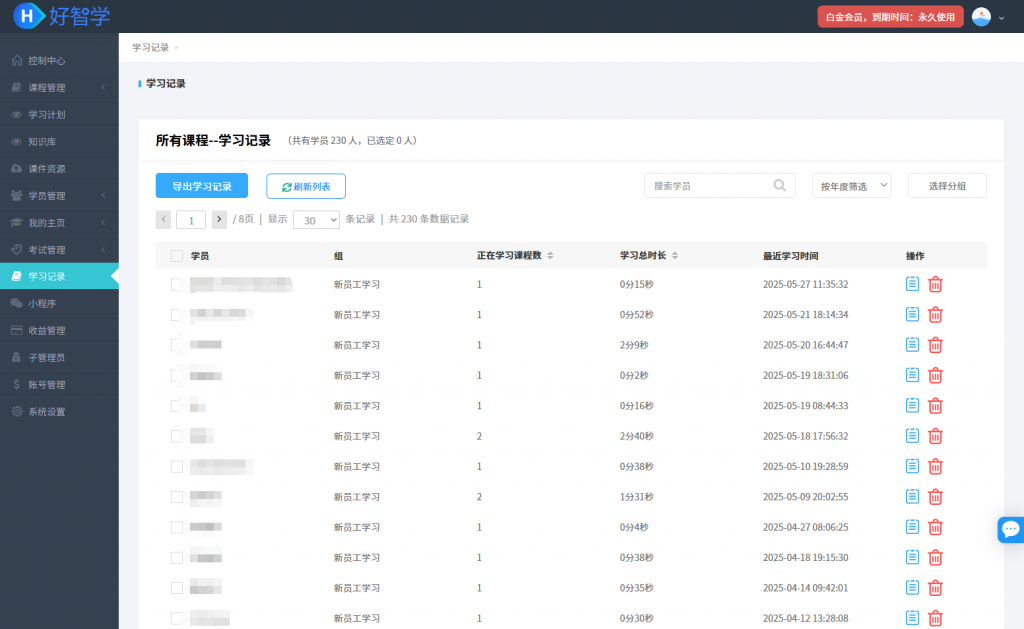Open the account dropdown arrow beside avatar
Viewport: 1024px width, 629px height.
click(x=1002, y=18)
